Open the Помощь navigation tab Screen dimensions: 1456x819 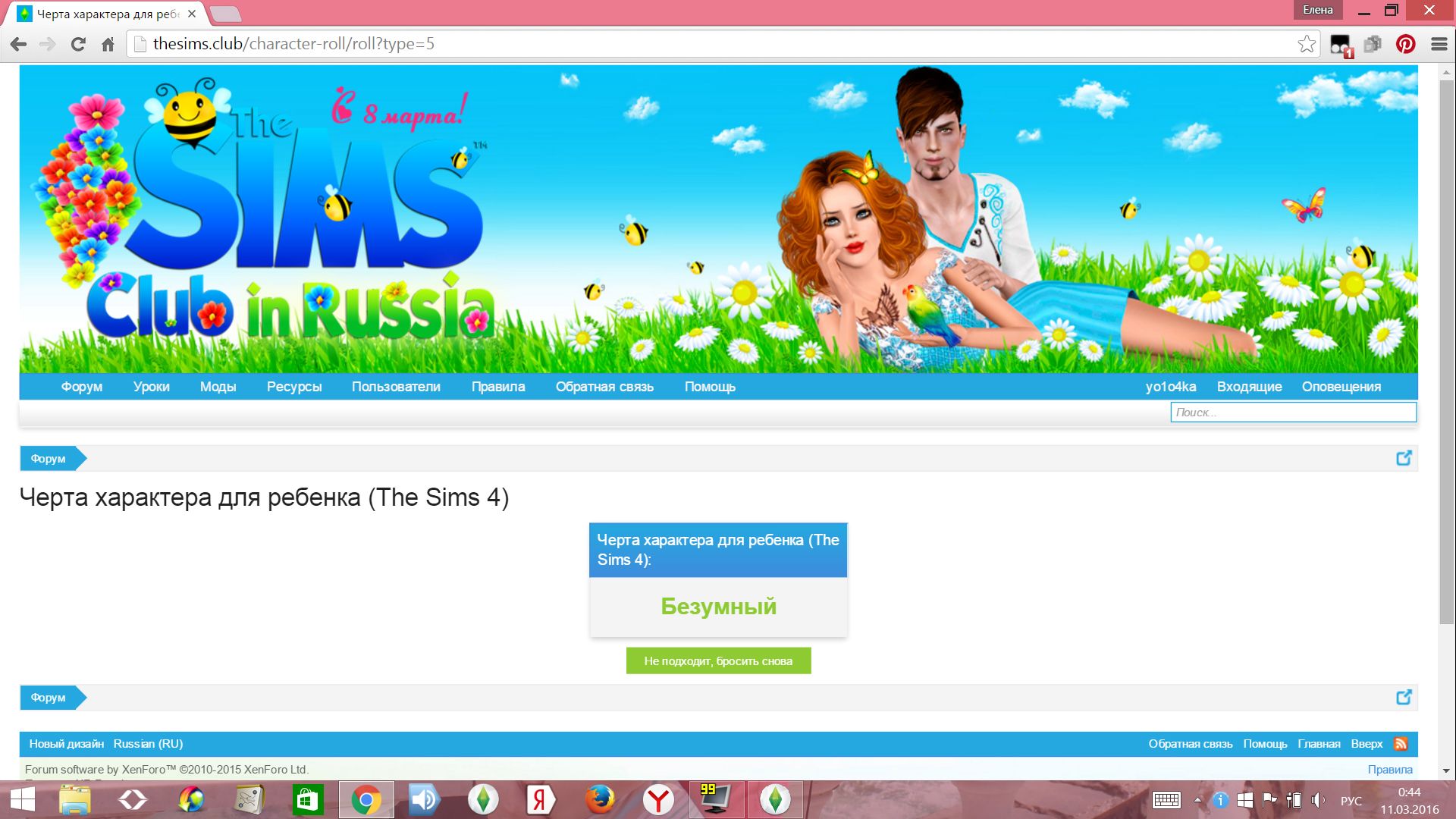coord(710,387)
